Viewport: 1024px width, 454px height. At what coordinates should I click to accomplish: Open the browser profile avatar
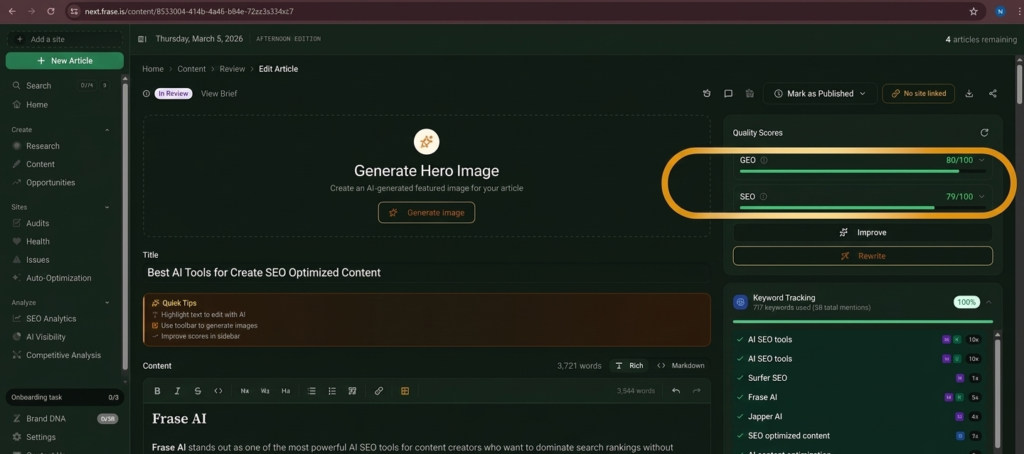pyautogui.click(x=1000, y=11)
